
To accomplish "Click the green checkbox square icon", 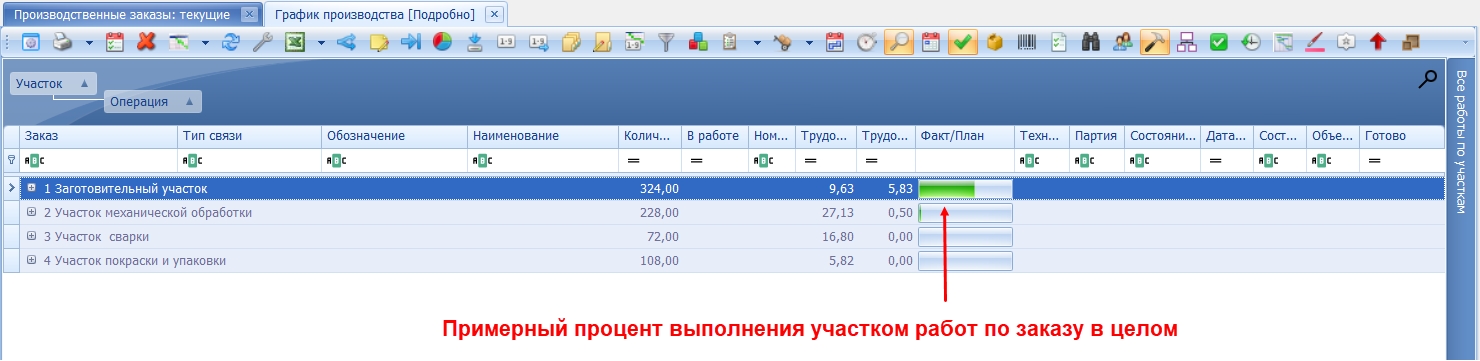I will click(1218, 42).
